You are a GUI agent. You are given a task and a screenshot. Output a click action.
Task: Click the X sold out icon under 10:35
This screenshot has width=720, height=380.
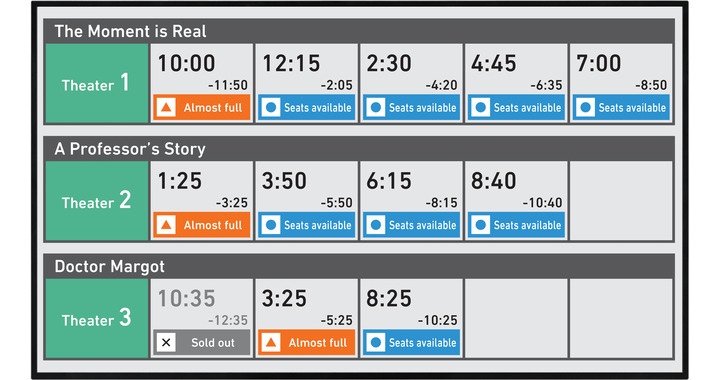[x=166, y=343]
